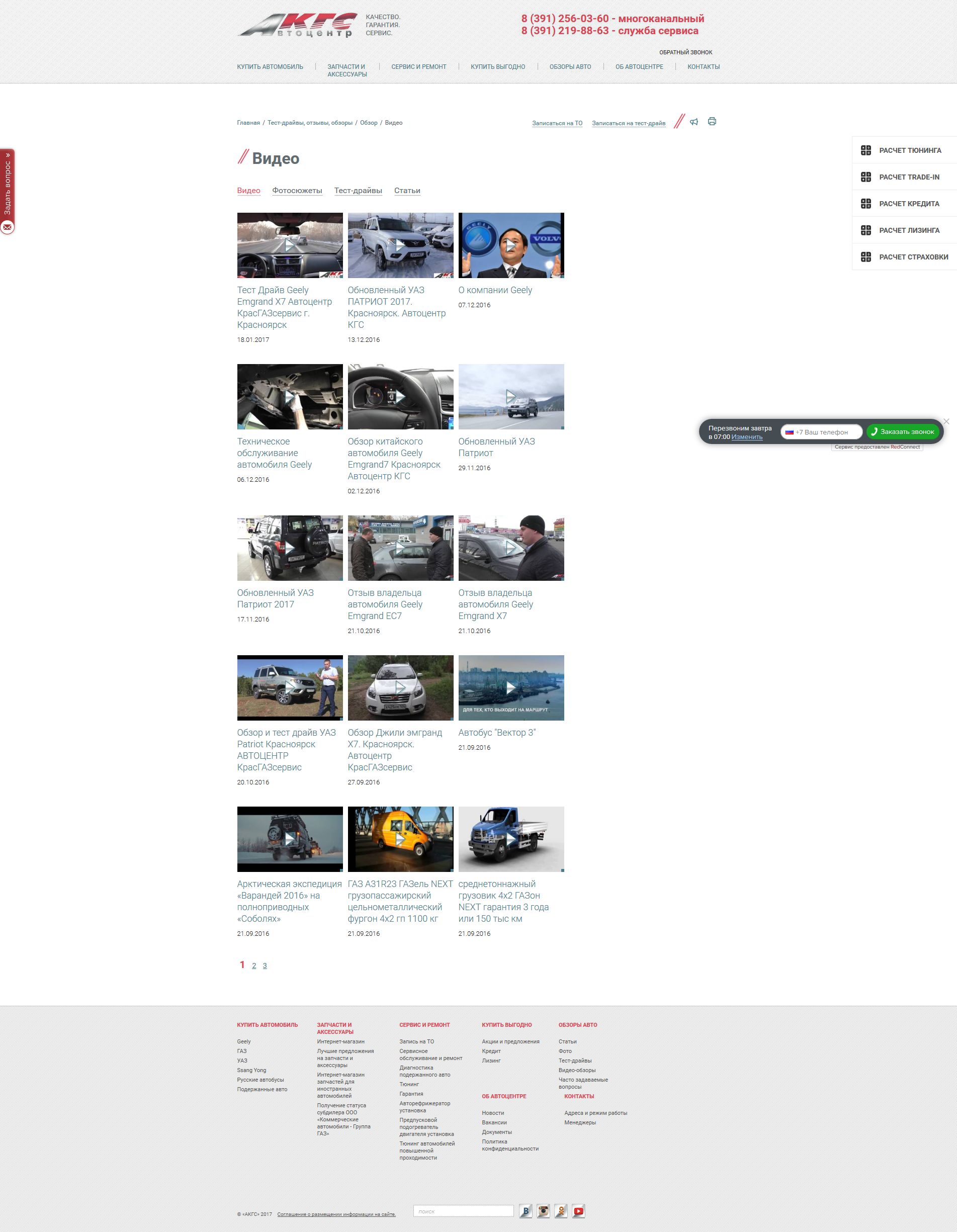Click the RedConnect service provider label
The width and height of the screenshot is (957, 1232).
[x=877, y=447]
